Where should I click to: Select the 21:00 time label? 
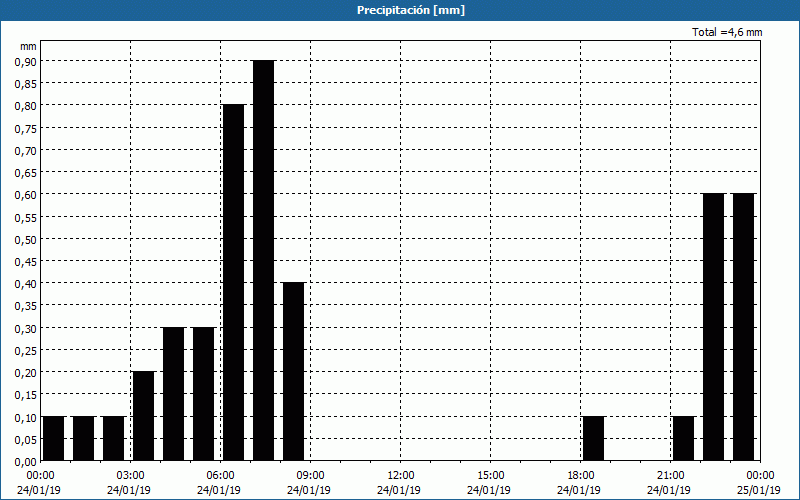click(670, 476)
